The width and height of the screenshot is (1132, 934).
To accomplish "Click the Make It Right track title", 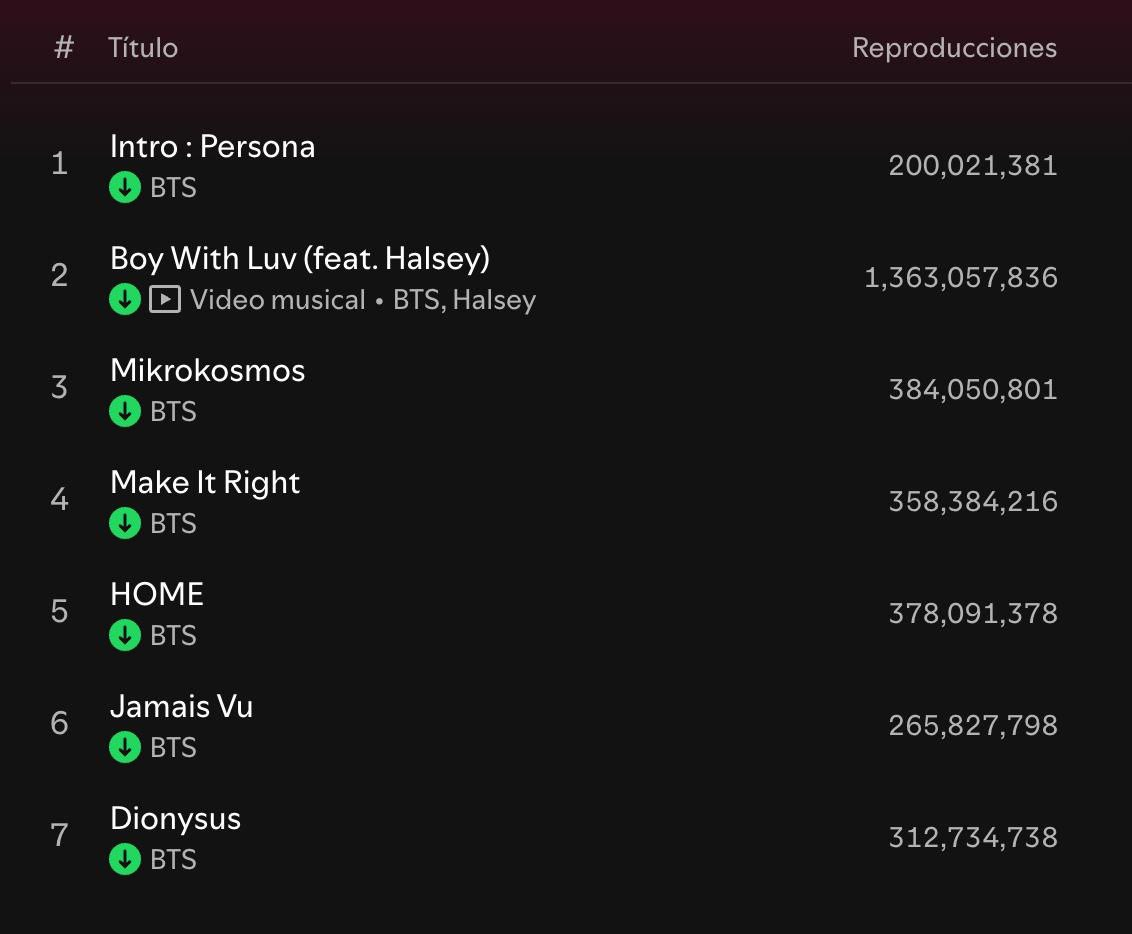I will point(205,483).
